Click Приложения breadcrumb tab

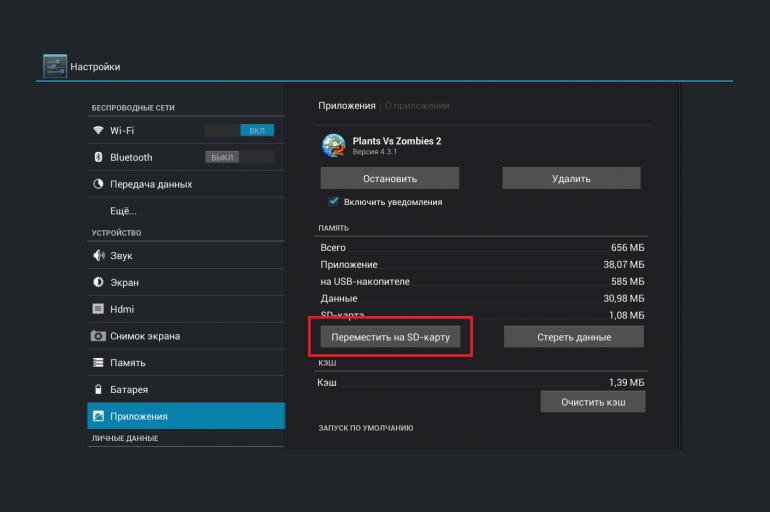coord(347,106)
